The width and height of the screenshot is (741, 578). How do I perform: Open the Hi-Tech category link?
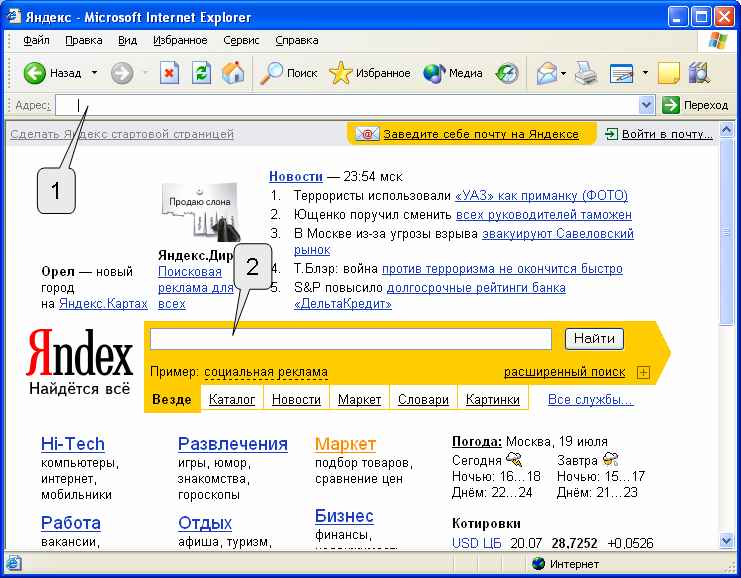73,444
